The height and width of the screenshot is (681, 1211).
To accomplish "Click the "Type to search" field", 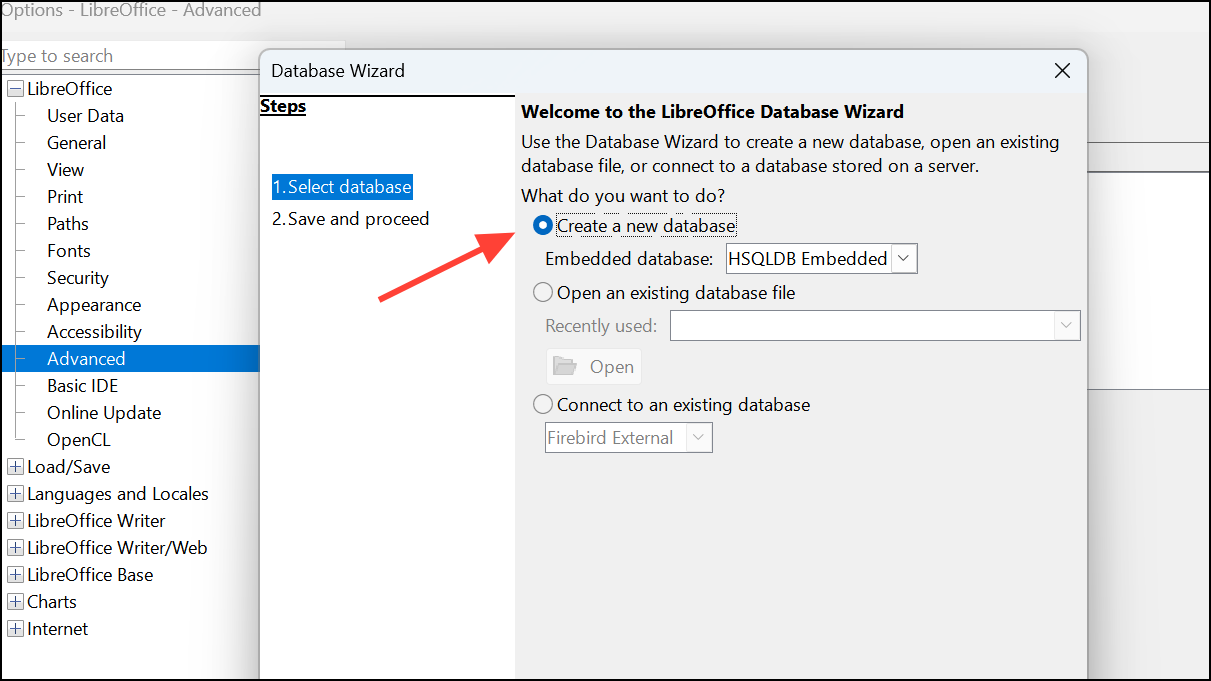I will pos(120,56).
